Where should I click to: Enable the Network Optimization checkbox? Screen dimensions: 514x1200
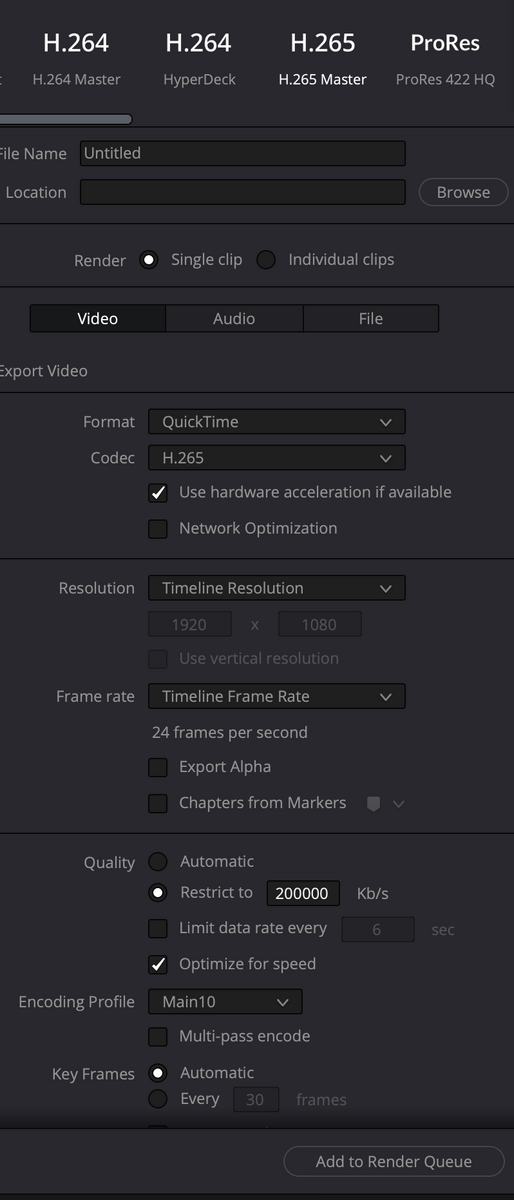158,529
